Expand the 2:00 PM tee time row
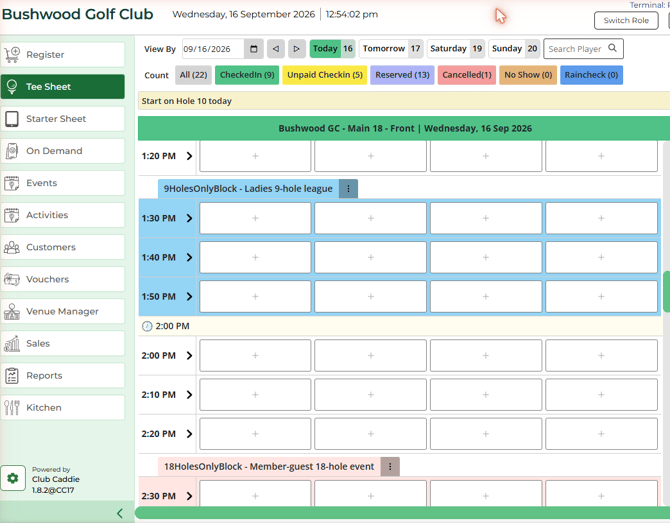The width and height of the screenshot is (670, 523). [x=189, y=356]
